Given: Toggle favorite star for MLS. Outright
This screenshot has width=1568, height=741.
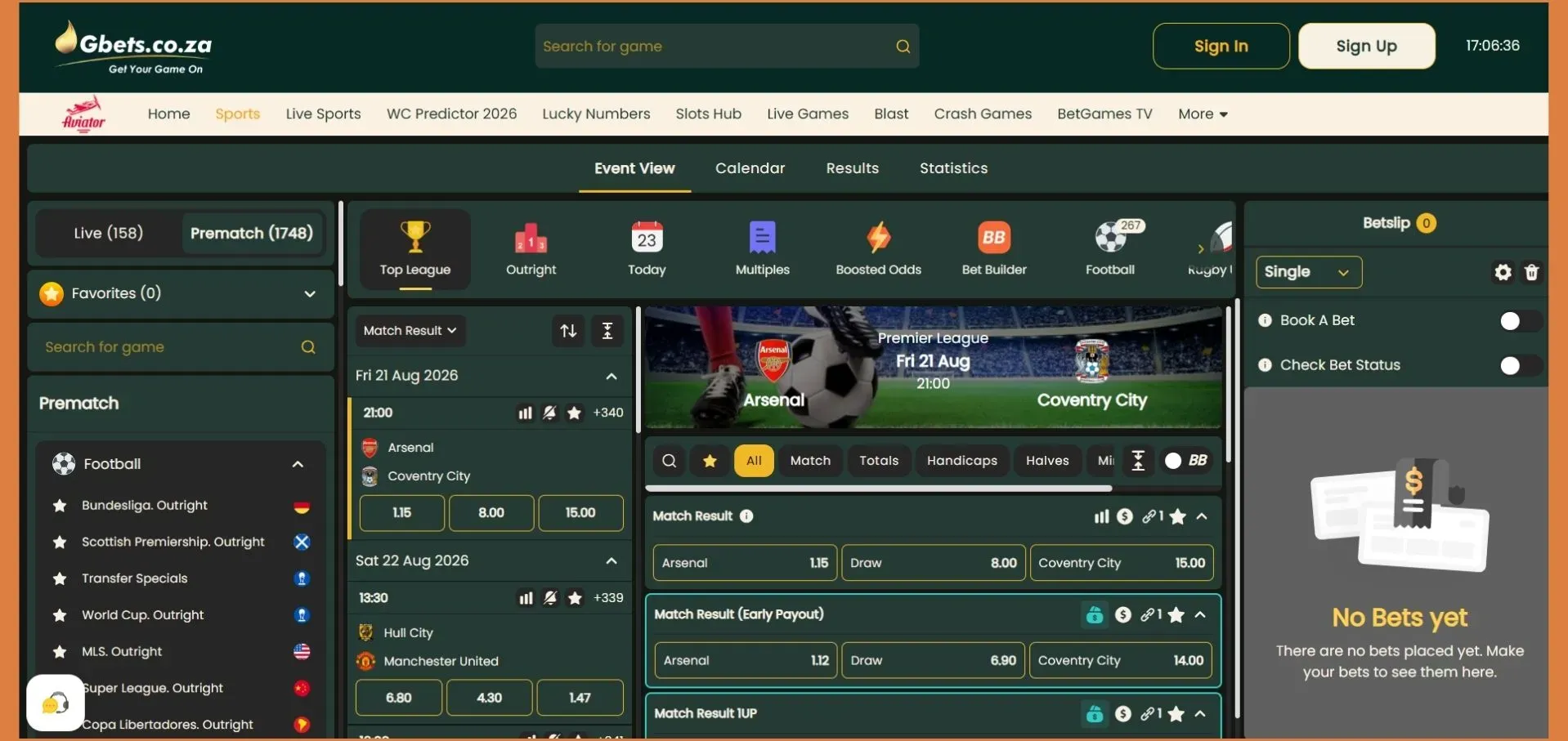Looking at the screenshot, I should tap(60, 652).
